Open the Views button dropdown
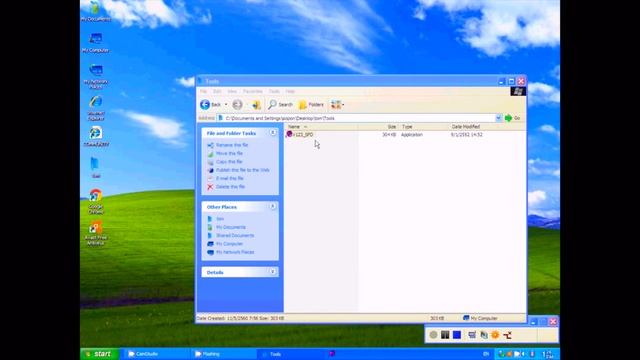Viewport: 640px width, 360px height. [338, 104]
